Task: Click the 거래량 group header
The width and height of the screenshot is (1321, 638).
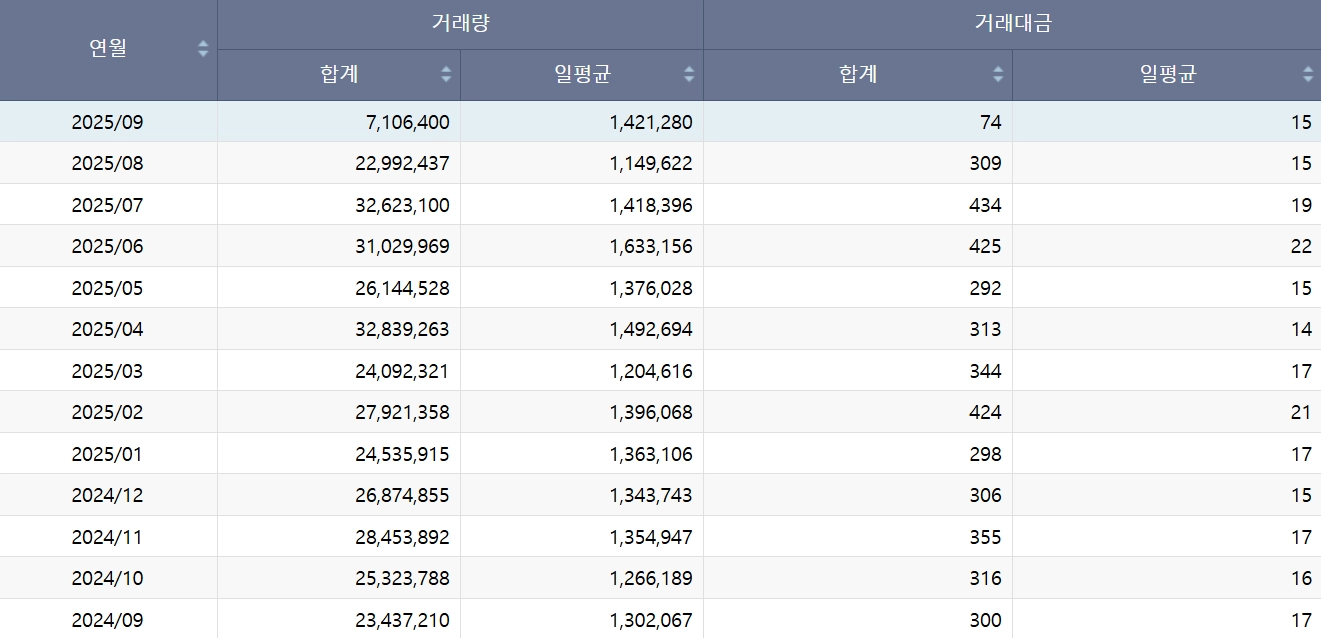Action: pyautogui.click(x=460, y=24)
